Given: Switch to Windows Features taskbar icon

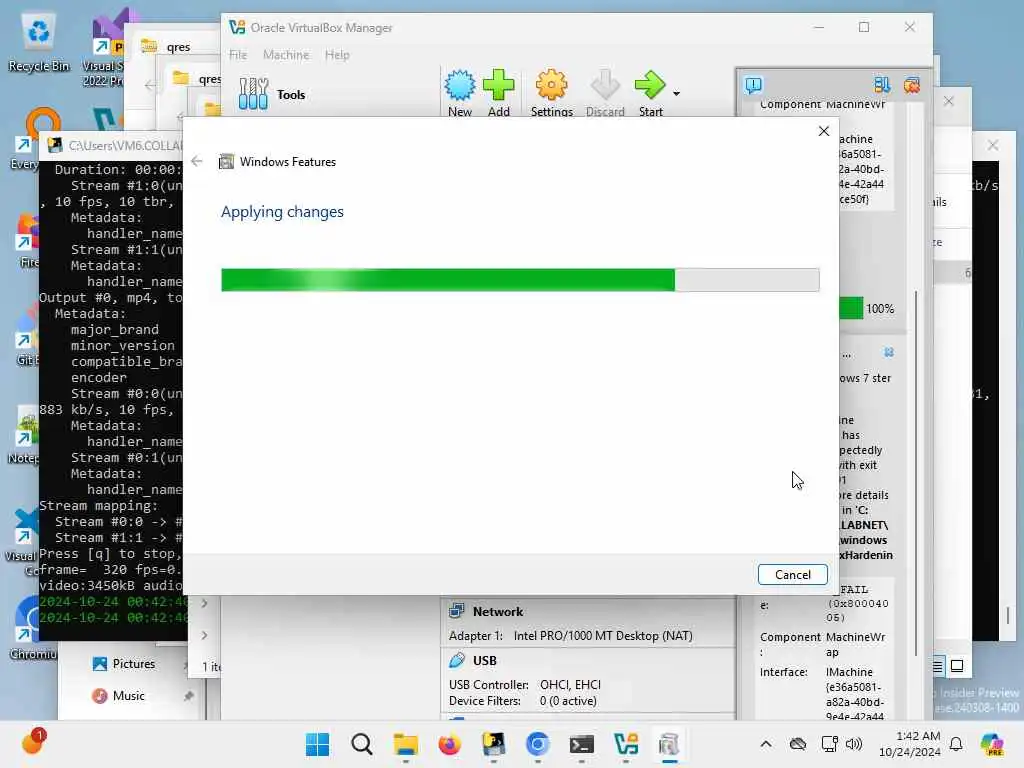Looking at the screenshot, I should (x=669, y=744).
